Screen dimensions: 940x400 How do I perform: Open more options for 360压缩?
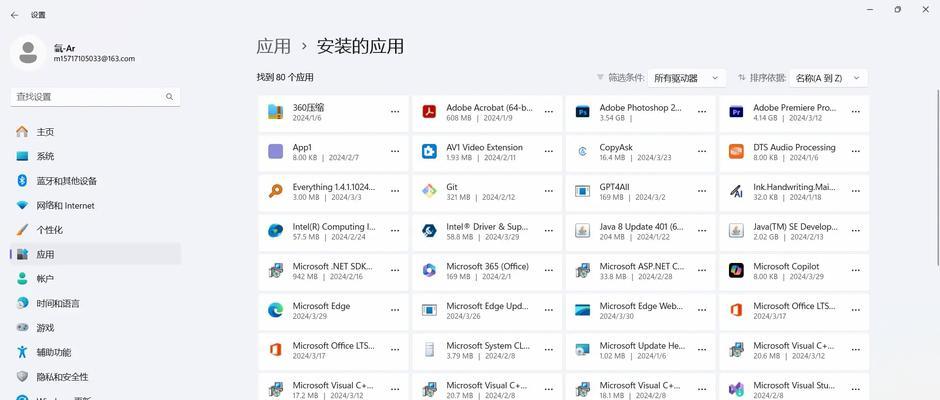coord(395,112)
